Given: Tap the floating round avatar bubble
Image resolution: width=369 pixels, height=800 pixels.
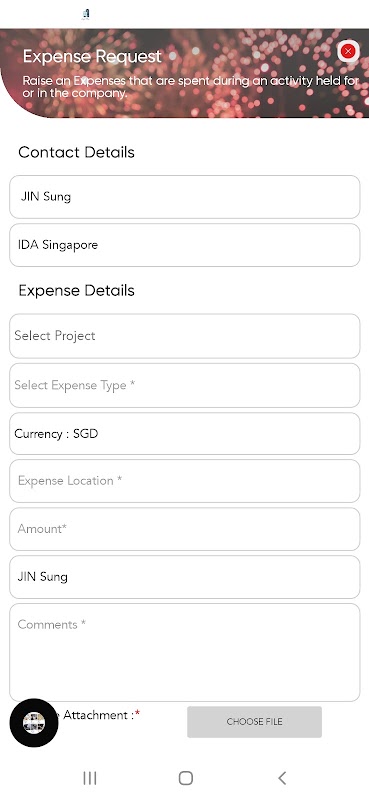Looking at the screenshot, I should tap(34, 722).
